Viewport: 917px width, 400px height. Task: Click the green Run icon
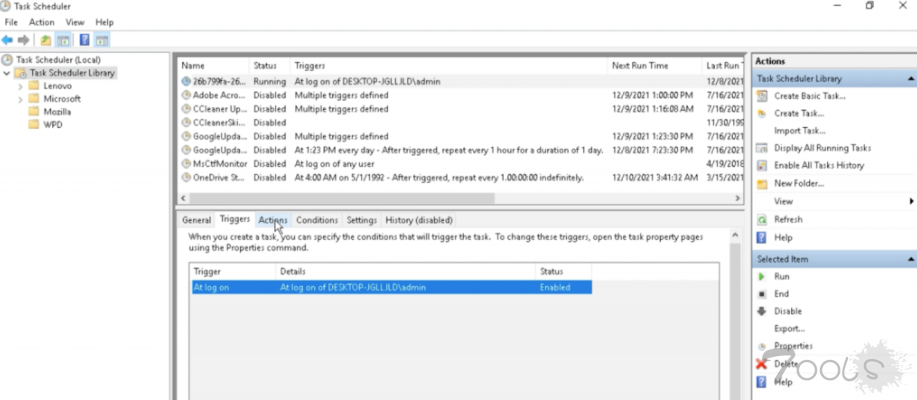click(763, 276)
